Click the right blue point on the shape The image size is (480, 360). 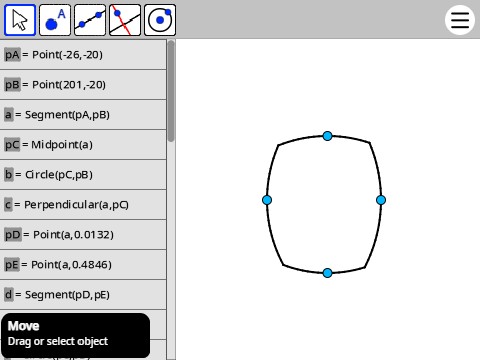coord(381,200)
